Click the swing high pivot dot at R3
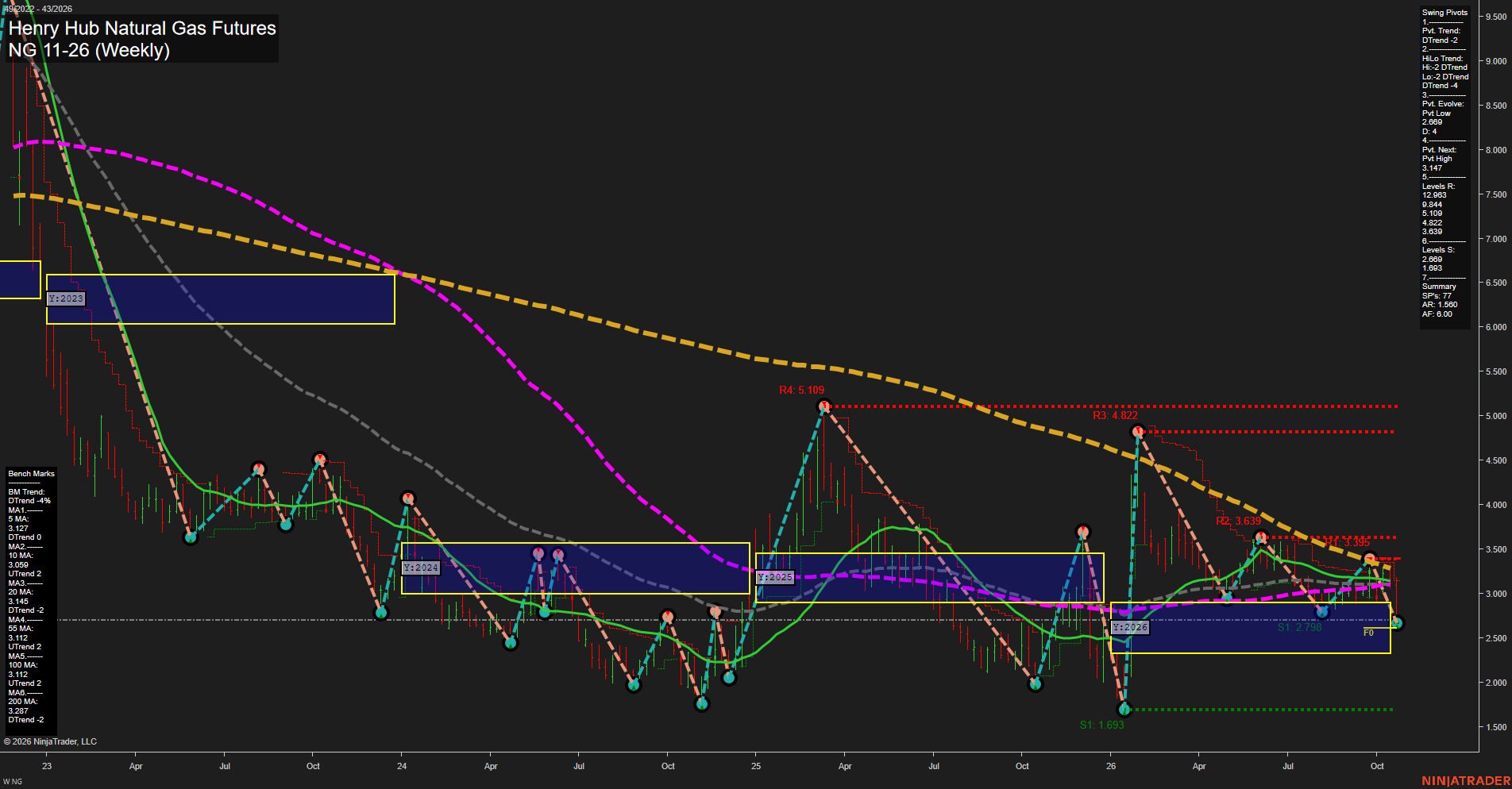Screen dimensions: 1512x789 click(x=1138, y=432)
